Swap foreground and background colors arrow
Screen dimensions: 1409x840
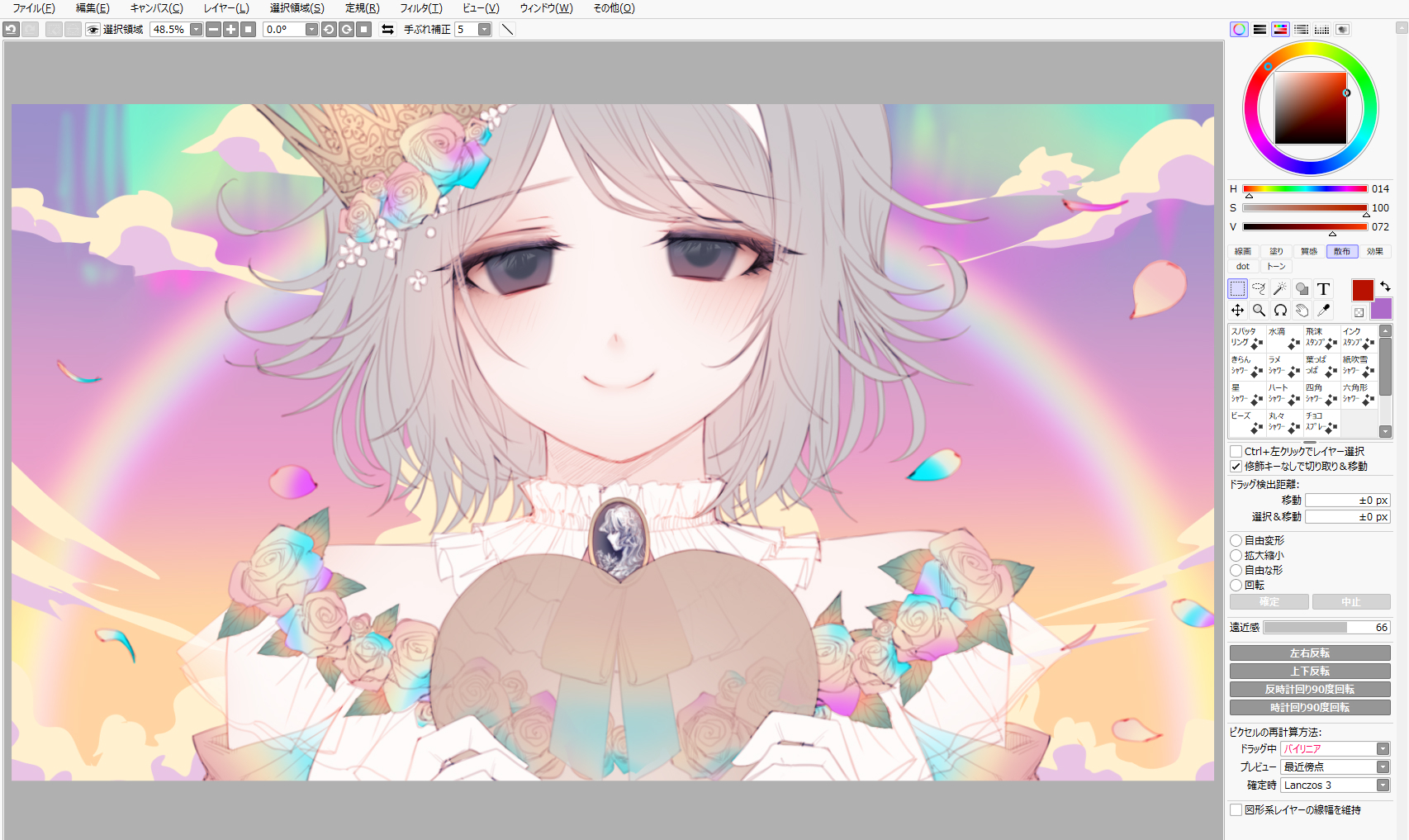(x=1385, y=286)
